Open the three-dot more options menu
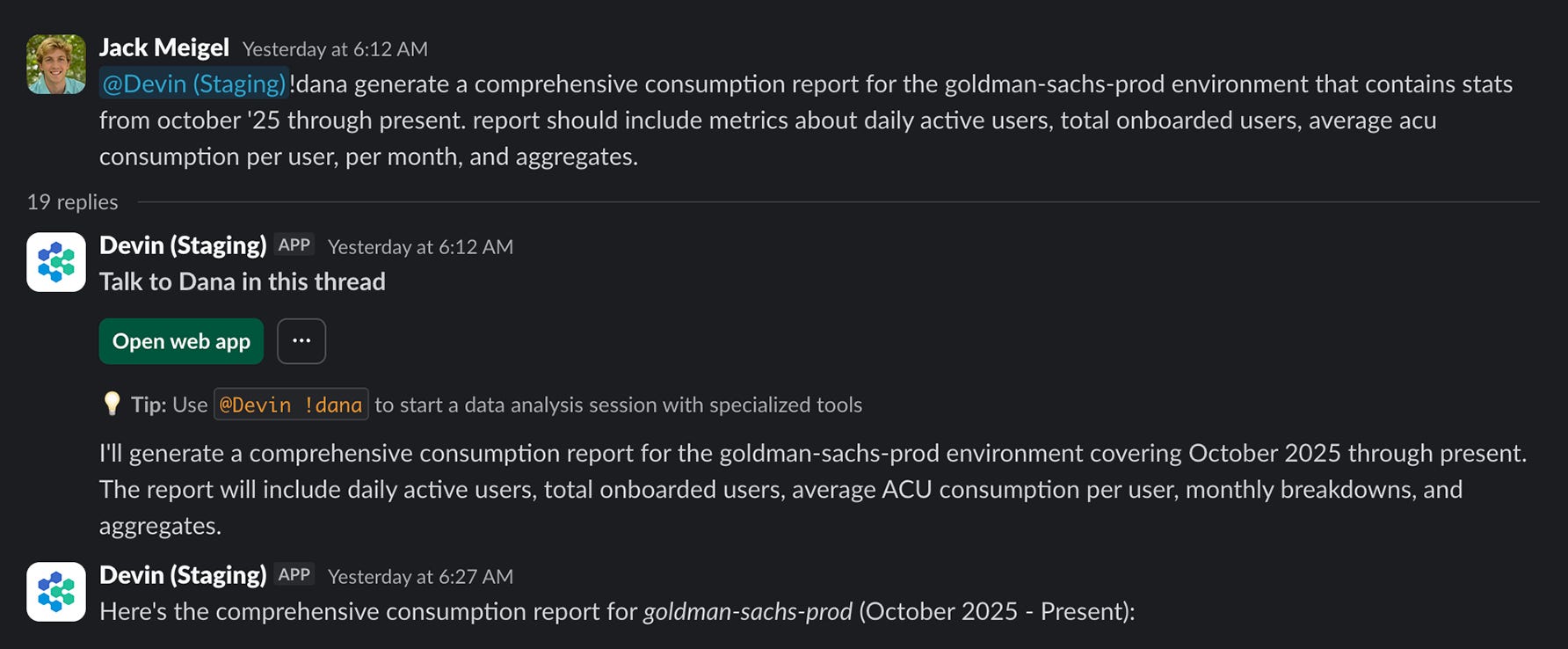 coord(301,341)
